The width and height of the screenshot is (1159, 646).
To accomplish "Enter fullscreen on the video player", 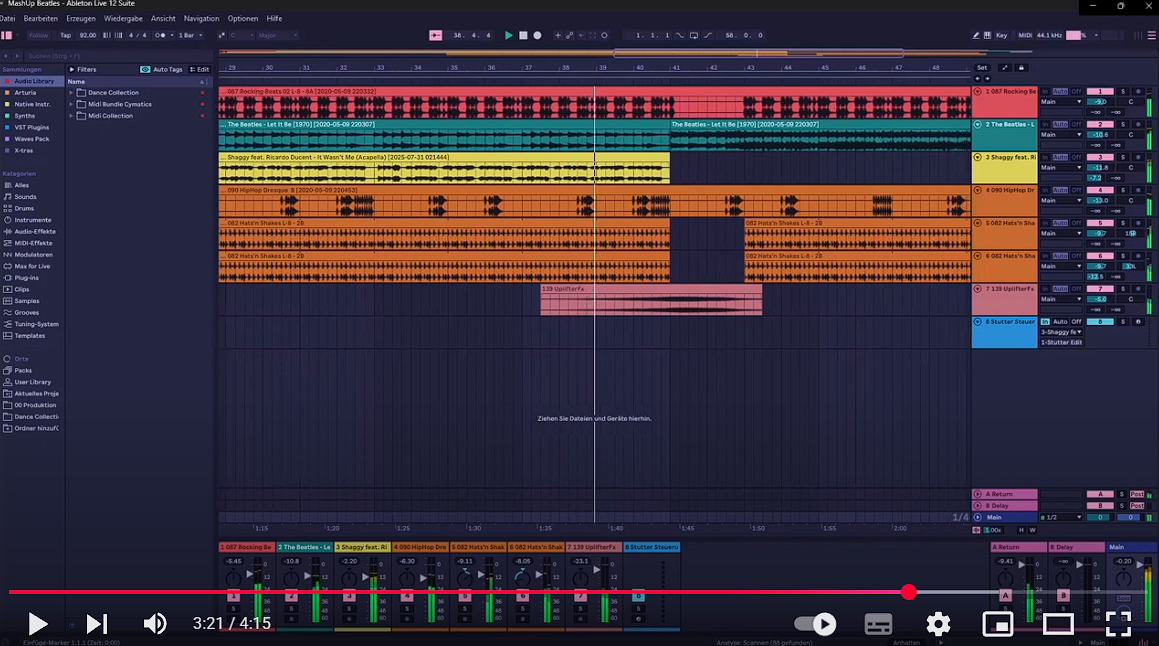I will tap(1118, 625).
